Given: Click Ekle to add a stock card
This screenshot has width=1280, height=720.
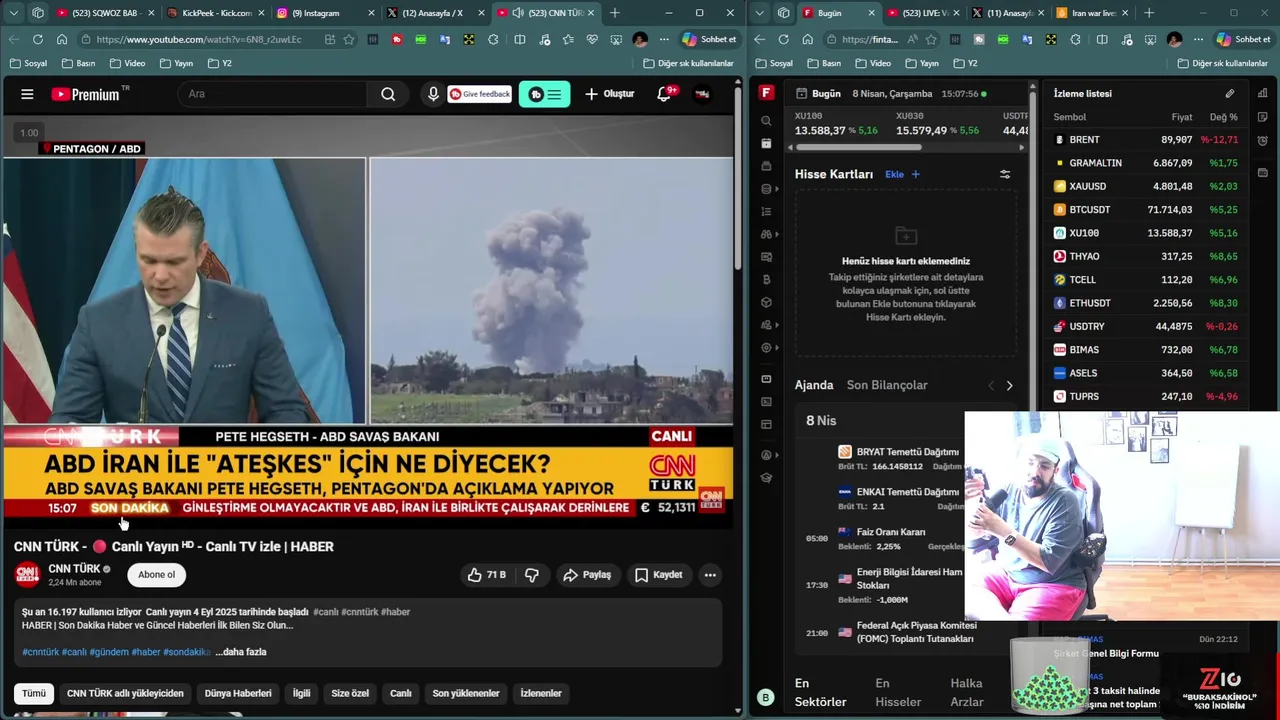Looking at the screenshot, I should 901,174.
